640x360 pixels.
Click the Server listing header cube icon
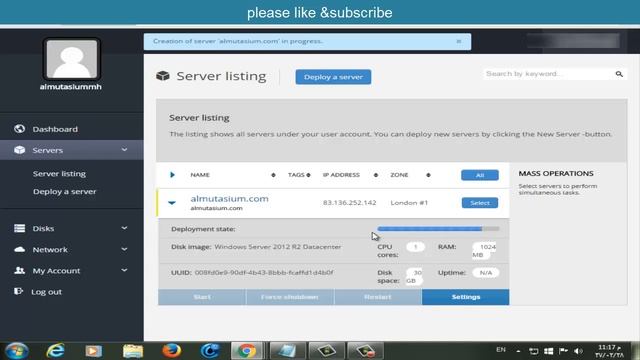coord(163,76)
